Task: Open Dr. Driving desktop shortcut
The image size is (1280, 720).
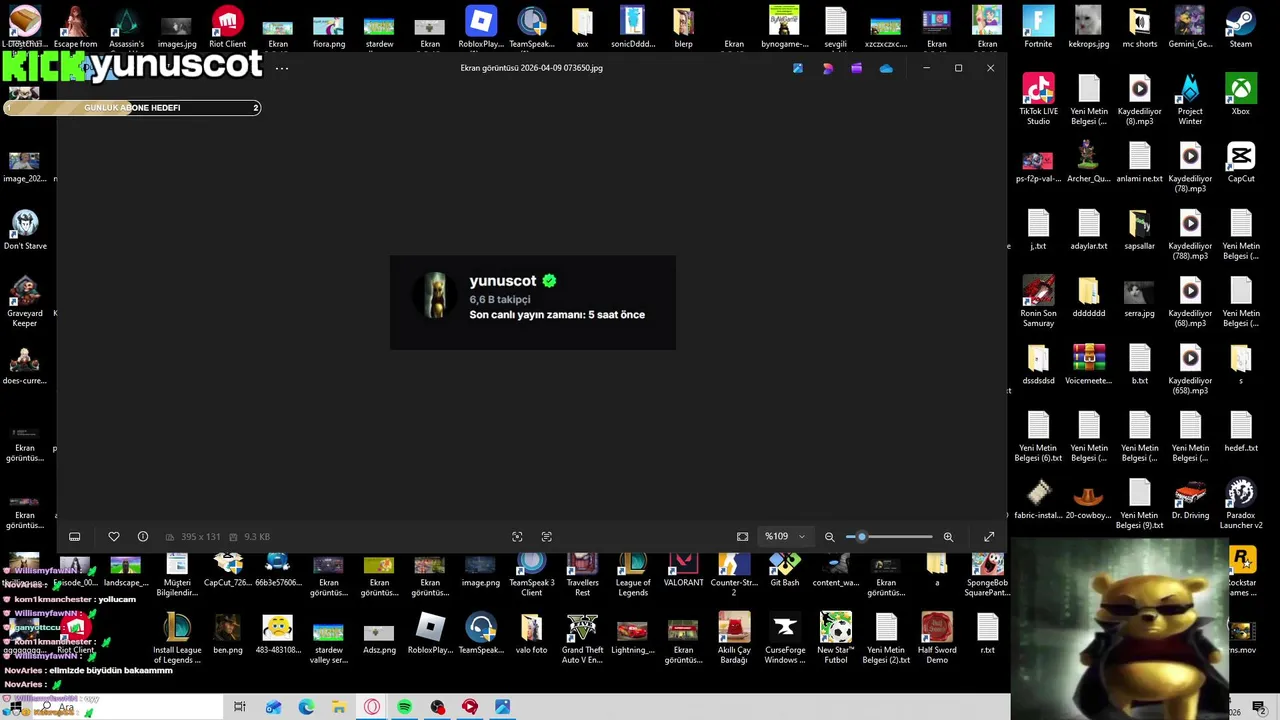Action: click(1190, 499)
